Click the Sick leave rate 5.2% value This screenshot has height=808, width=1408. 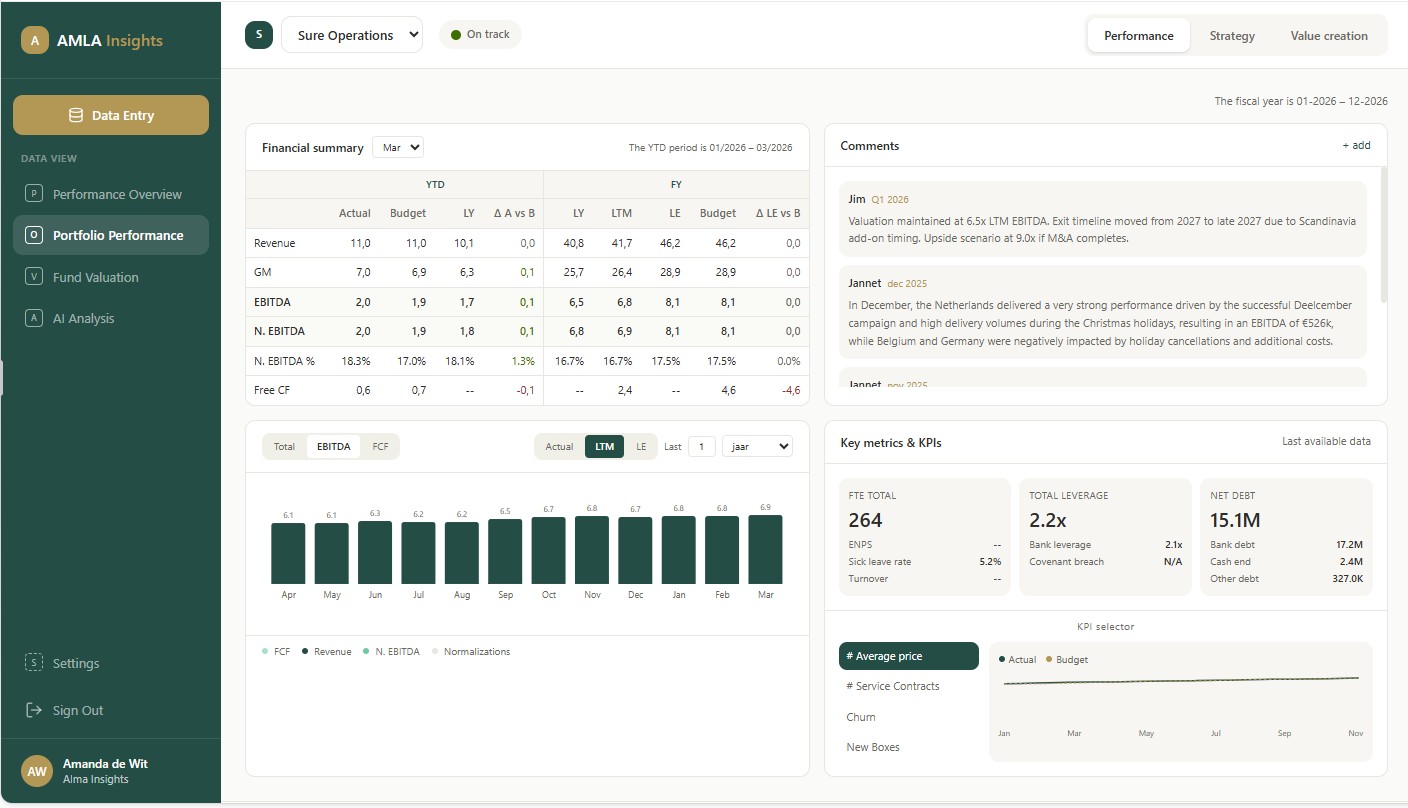tap(990, 562)
